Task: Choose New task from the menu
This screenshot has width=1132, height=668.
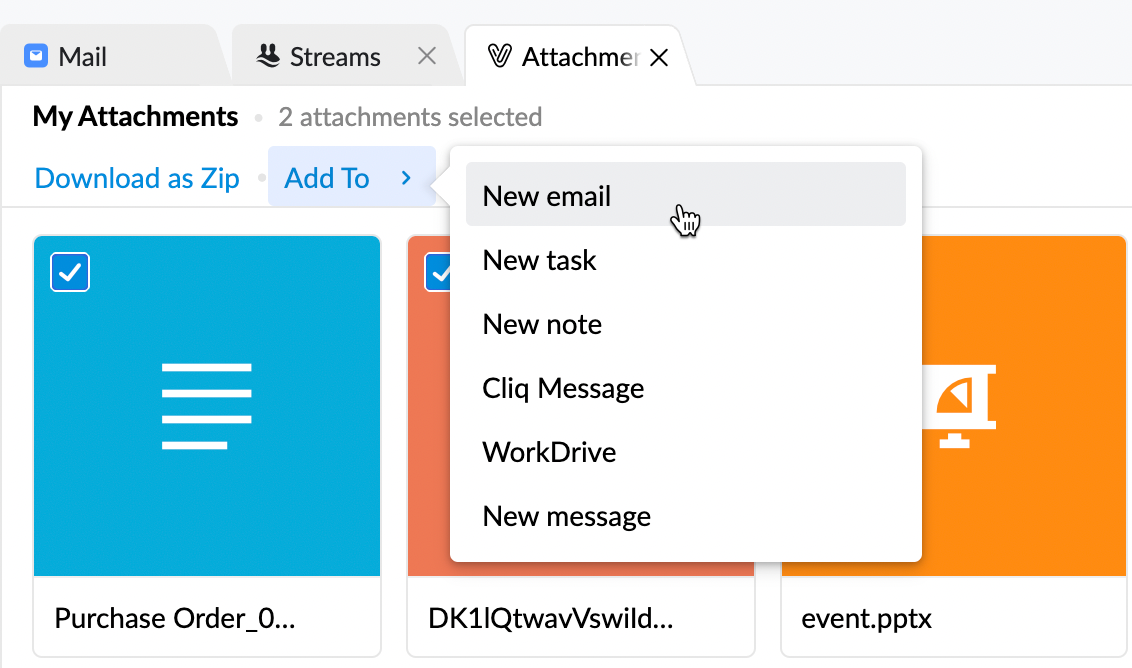Action: click(x=539, y=260)
